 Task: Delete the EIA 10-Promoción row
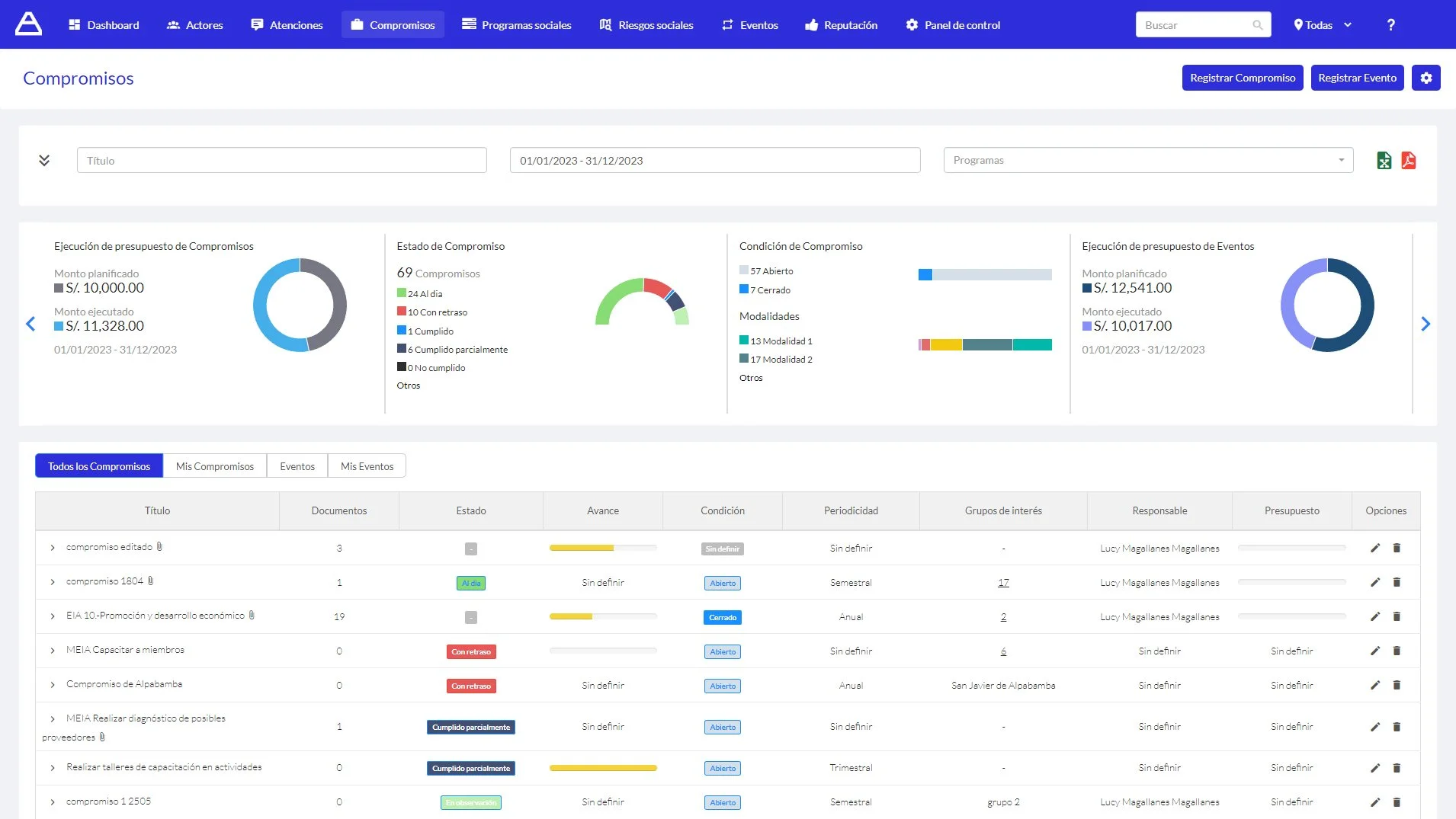(x=1397, y=616)
